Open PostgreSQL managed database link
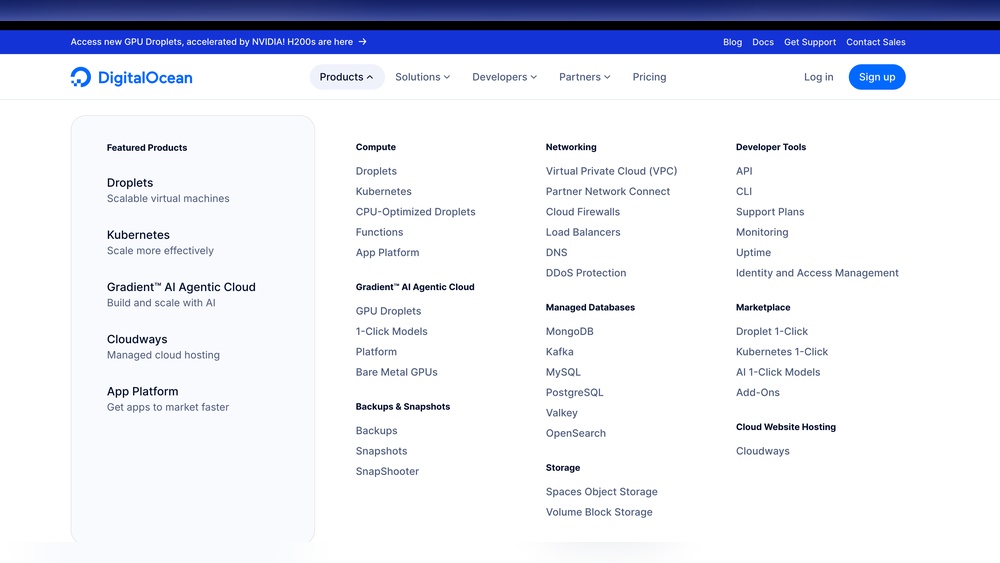Viewport: 1000px width, 563px height. [574, 393]
